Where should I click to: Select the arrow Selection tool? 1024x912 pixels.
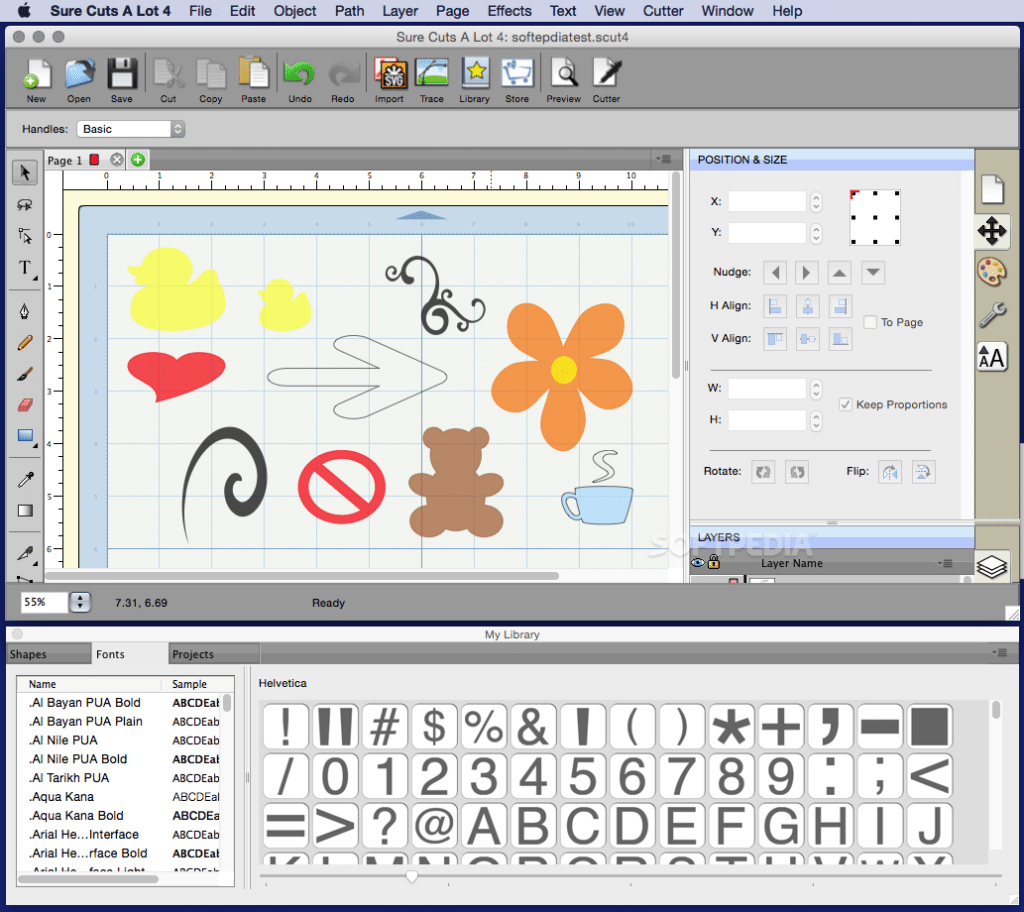click(25, 172)
